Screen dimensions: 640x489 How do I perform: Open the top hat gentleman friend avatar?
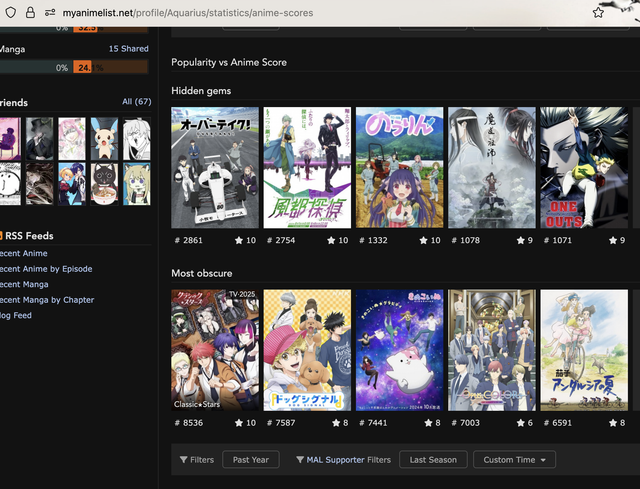coord(40,138)
